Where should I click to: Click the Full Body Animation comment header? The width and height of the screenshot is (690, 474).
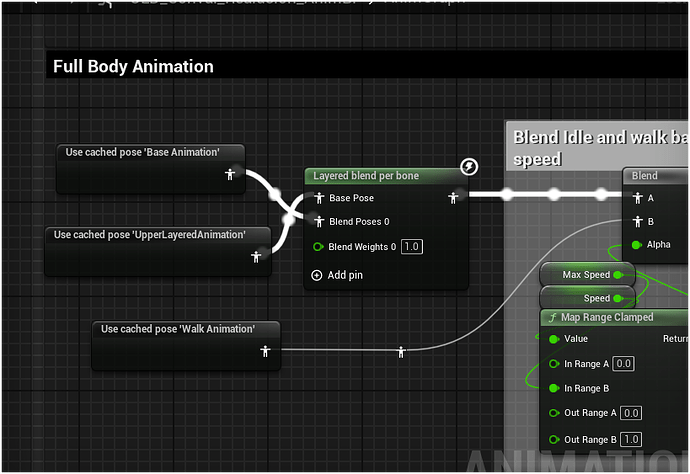tap(367, 65)
